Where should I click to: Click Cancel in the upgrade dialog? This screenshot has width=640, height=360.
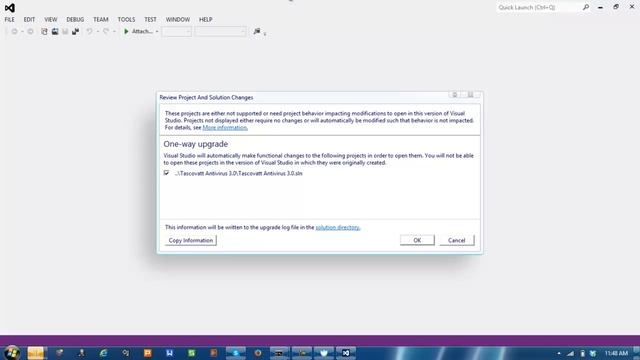click(457, 240)
